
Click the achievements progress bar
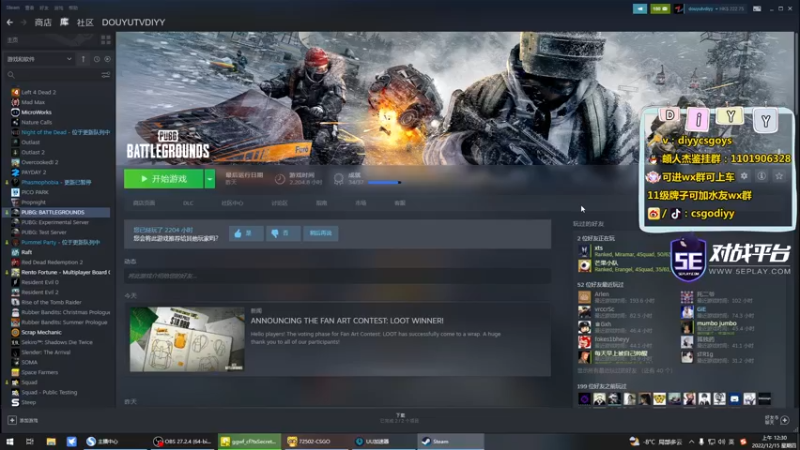(384, 182)
